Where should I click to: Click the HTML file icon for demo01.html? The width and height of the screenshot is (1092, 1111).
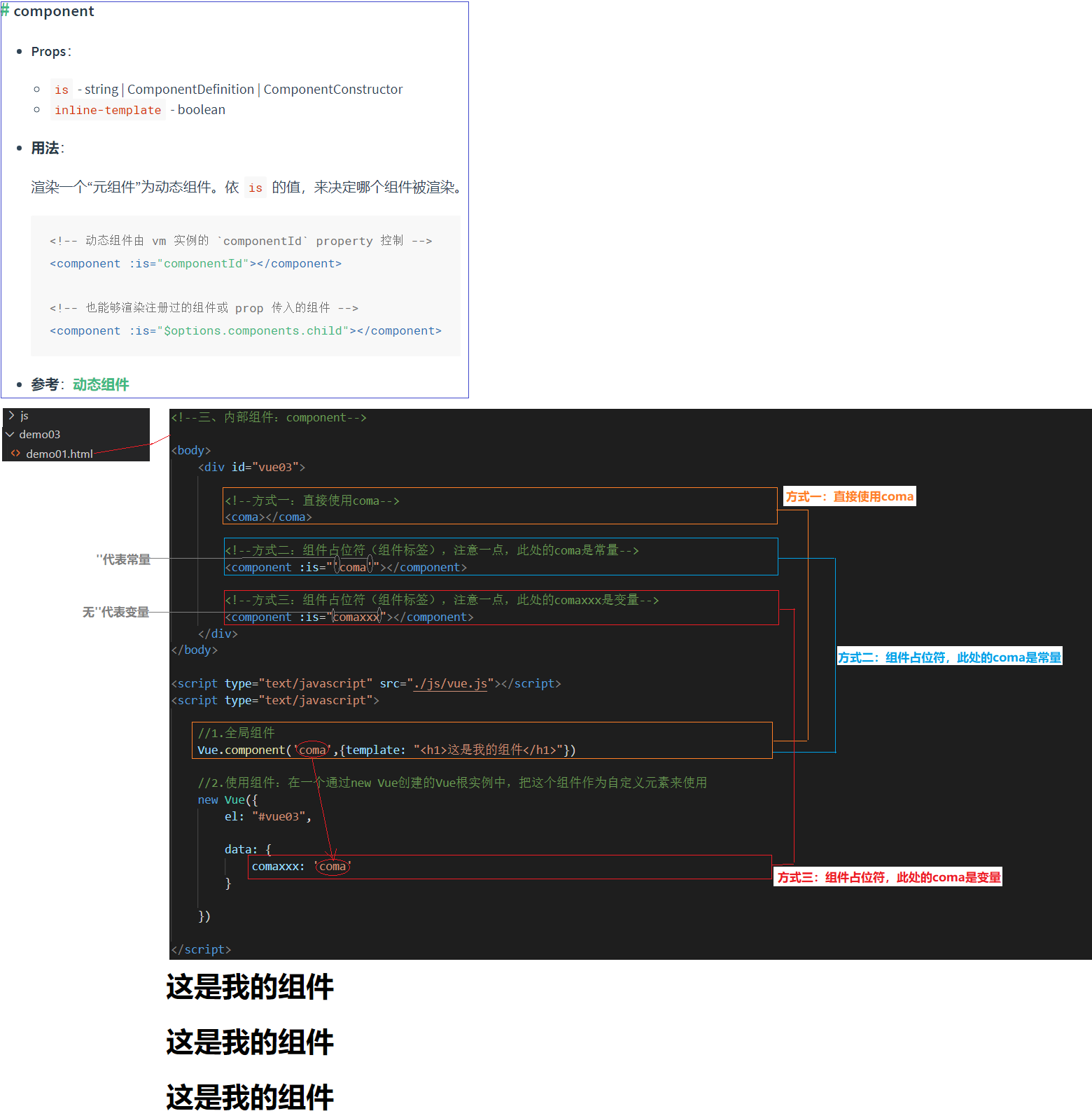pyautogui.click(x=15, y=454)
